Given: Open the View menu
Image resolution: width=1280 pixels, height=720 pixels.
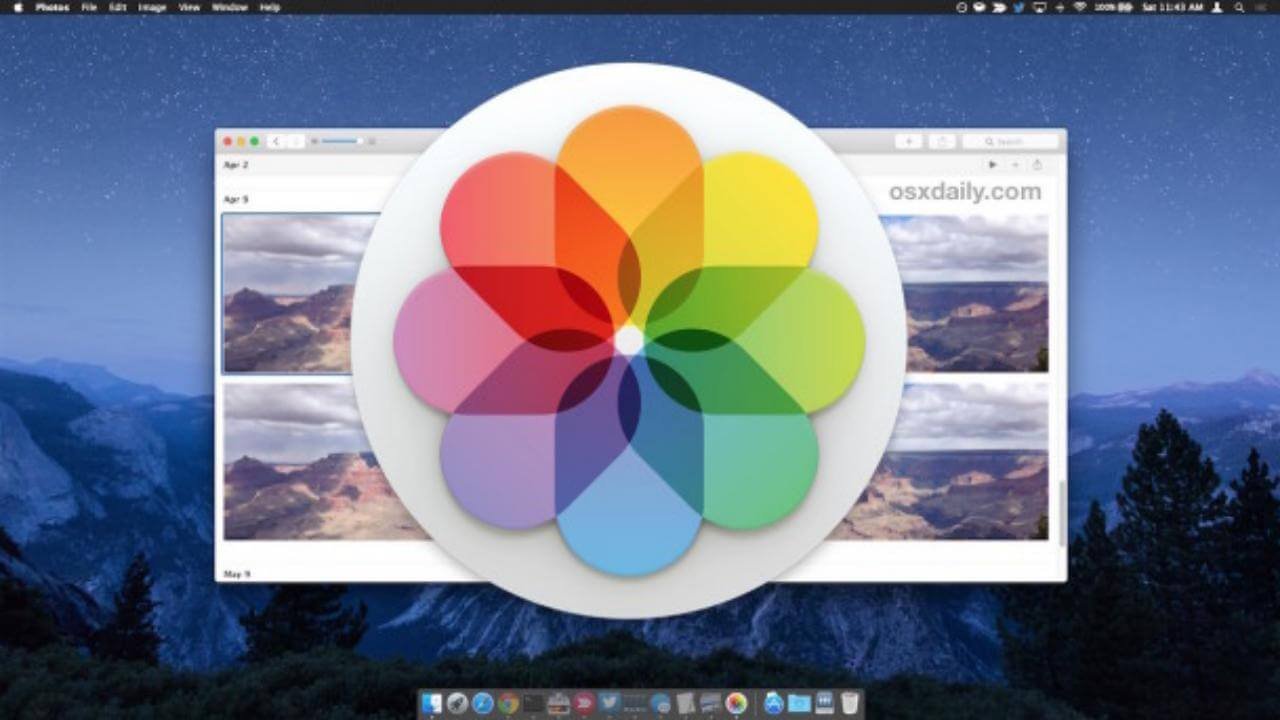Looking at the screenshot, I should 189,7.
